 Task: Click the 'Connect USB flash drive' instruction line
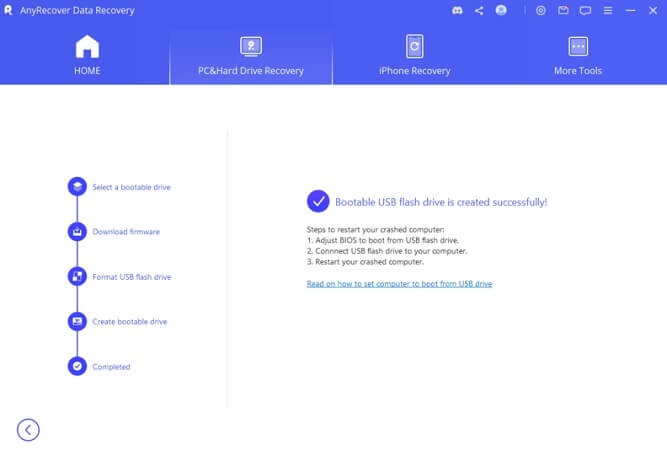click(x=387, y=251)
